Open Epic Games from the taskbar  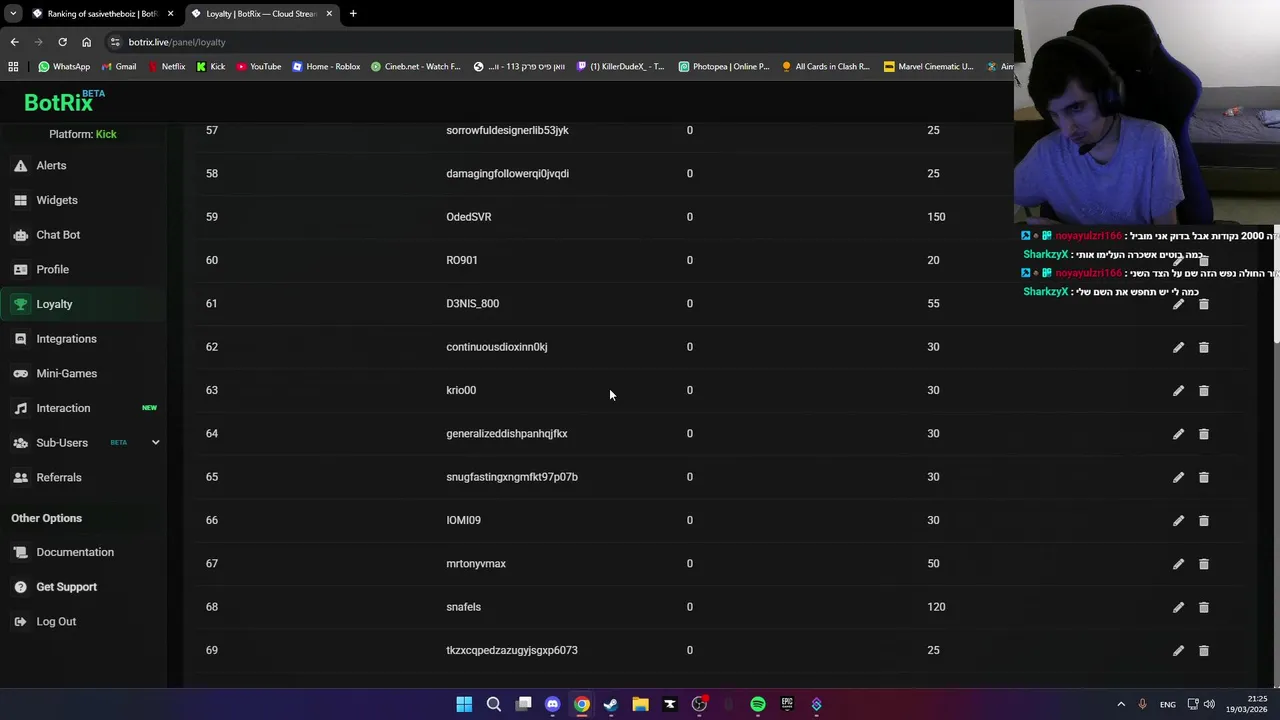787,705
